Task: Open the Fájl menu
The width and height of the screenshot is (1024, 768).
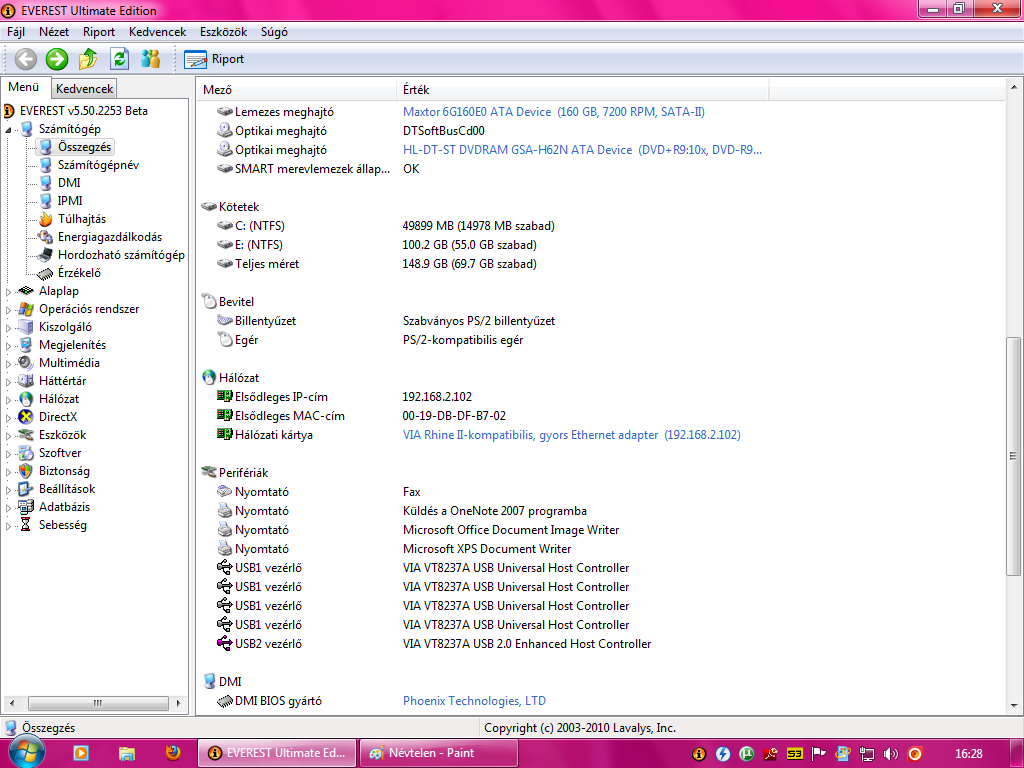Action: (x=16, y=32)
